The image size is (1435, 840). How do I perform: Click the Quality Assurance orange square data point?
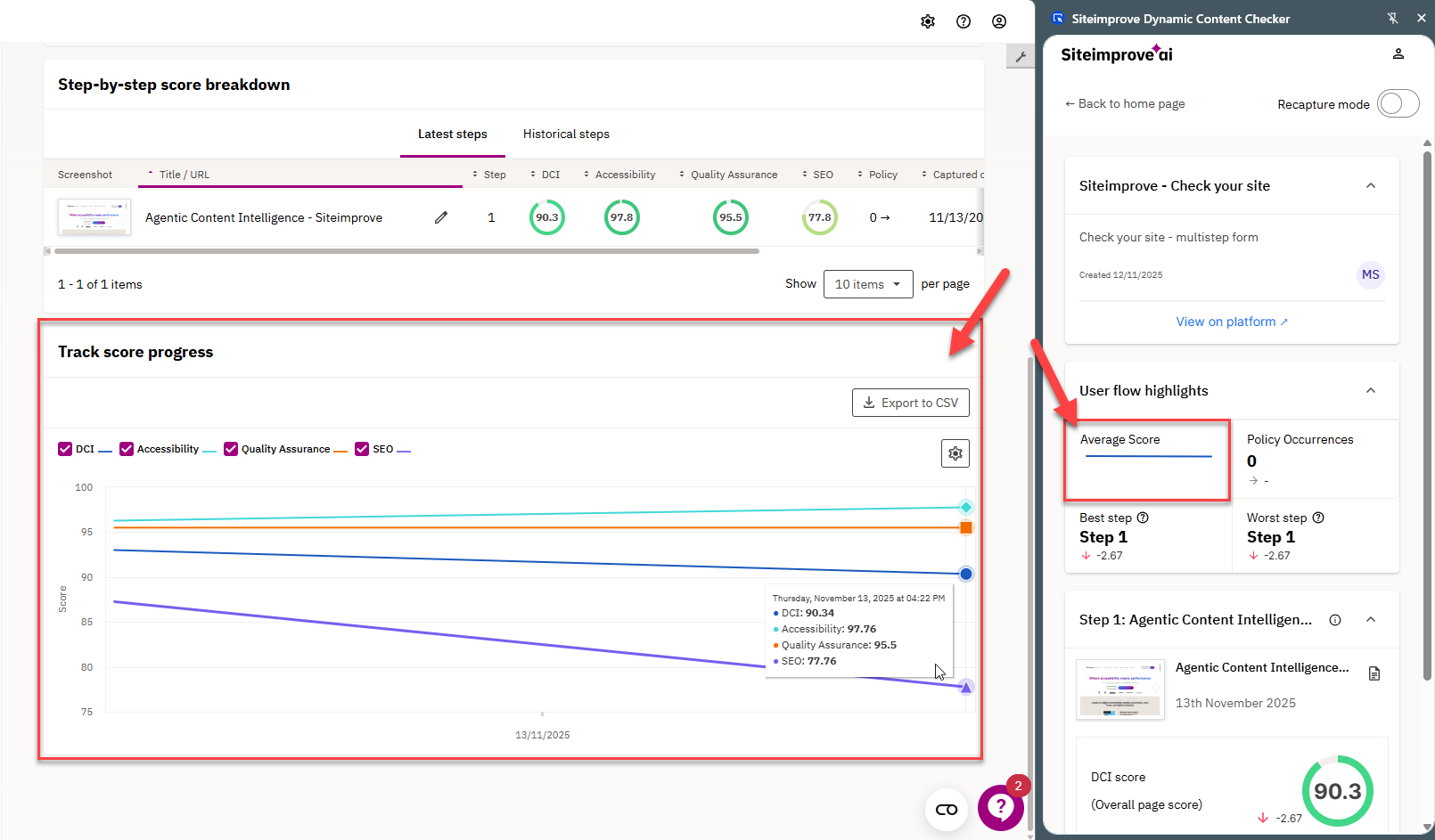tap(966, 528)
